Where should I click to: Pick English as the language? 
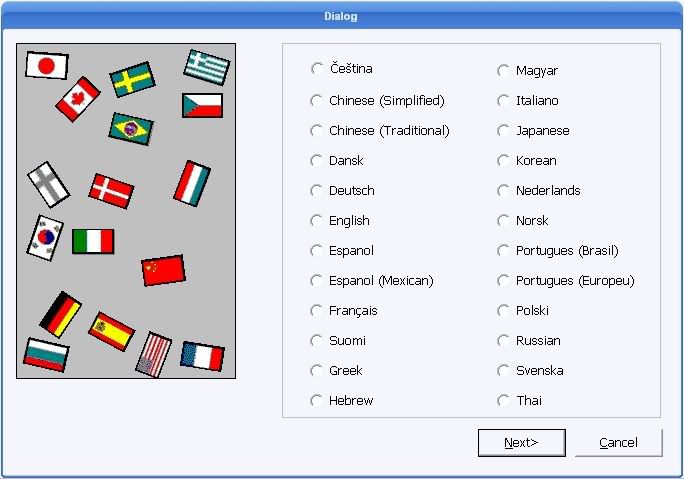(317, 221)
